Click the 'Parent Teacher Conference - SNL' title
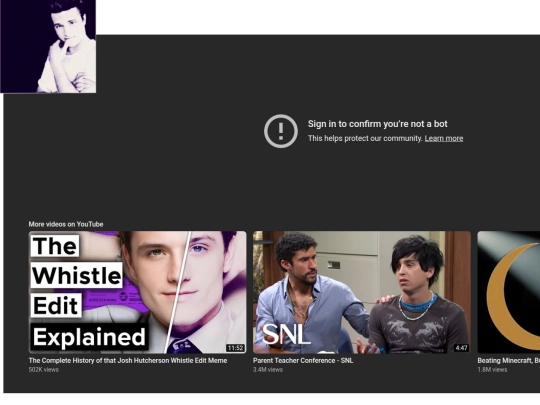Viewport: 540px width, 405px height. 303,361
